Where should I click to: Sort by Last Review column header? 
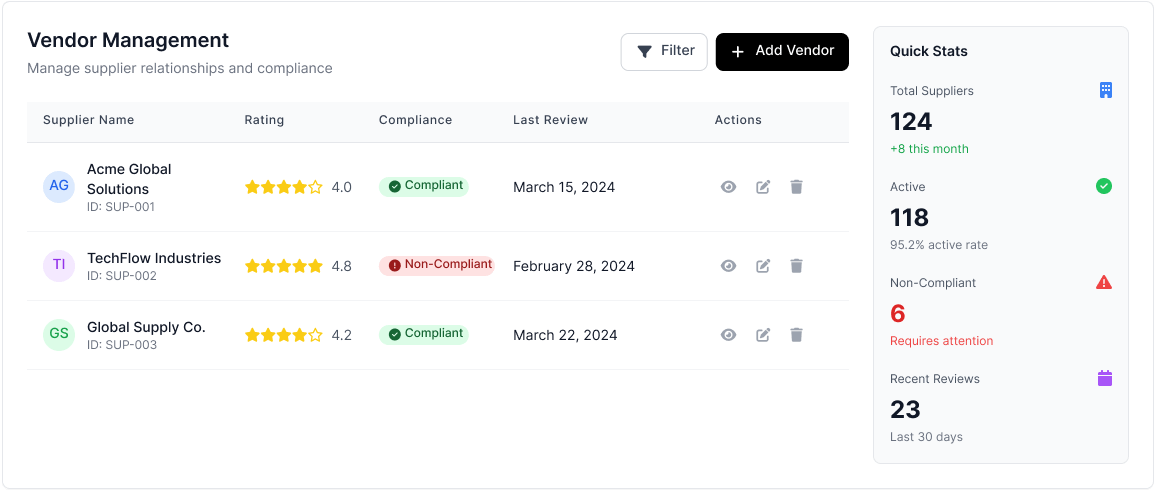[550, 120]
